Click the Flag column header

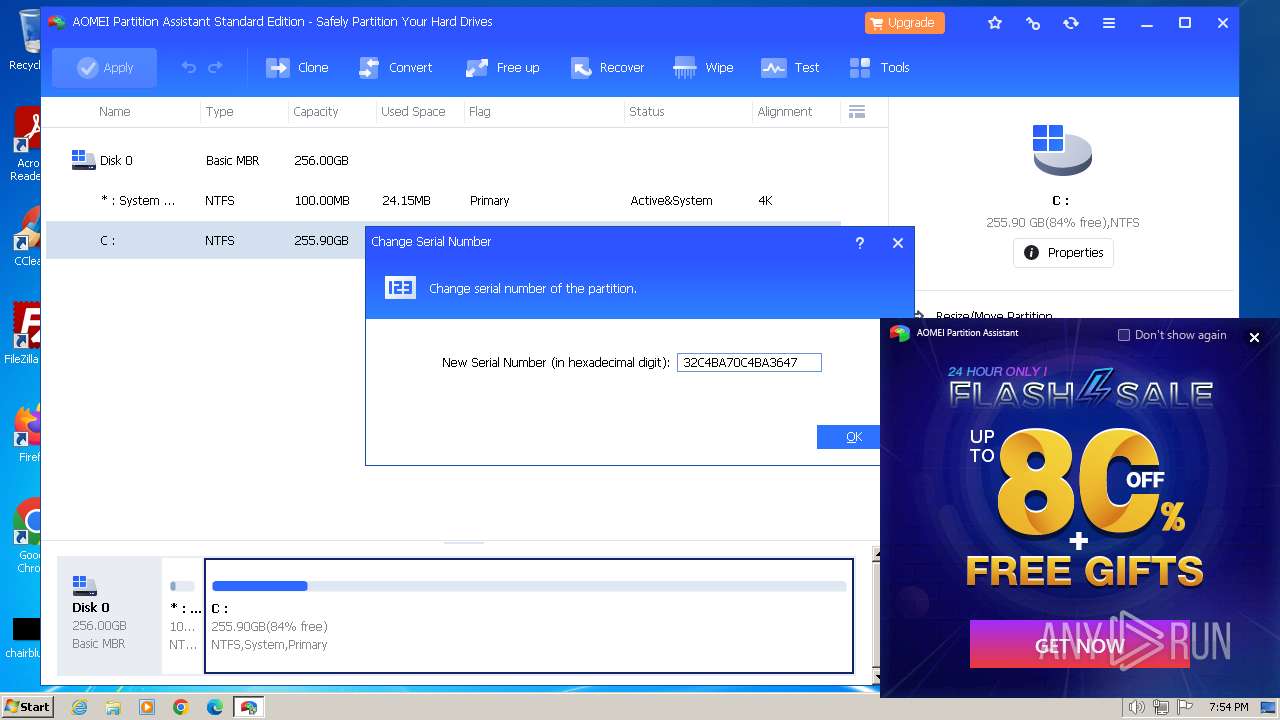click(x=480, y=112)
